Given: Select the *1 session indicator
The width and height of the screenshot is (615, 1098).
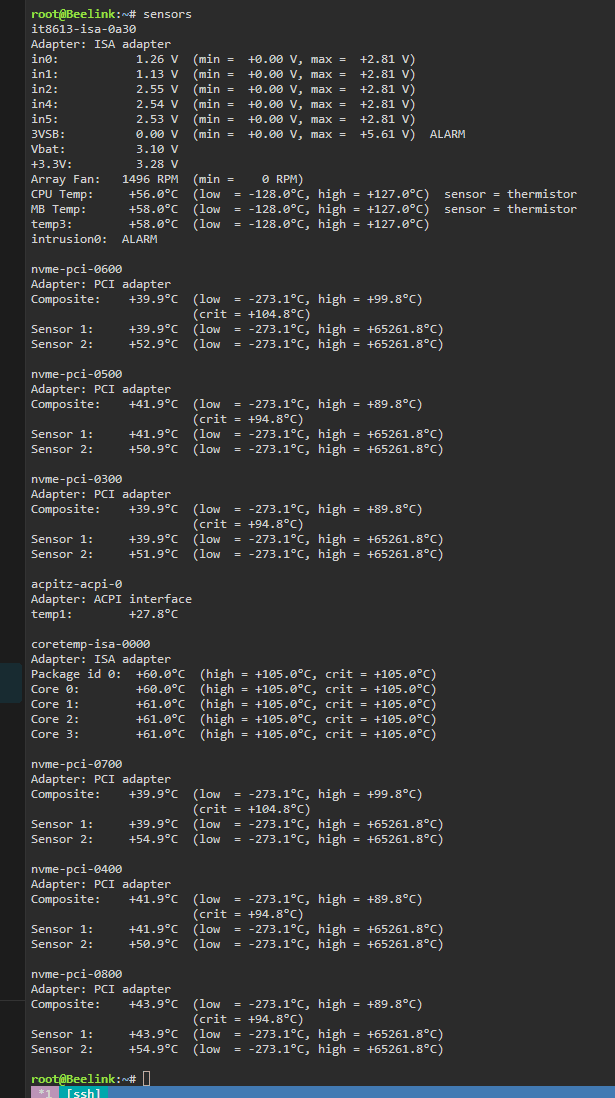Looking at the screenshot, I should 43,1092.
